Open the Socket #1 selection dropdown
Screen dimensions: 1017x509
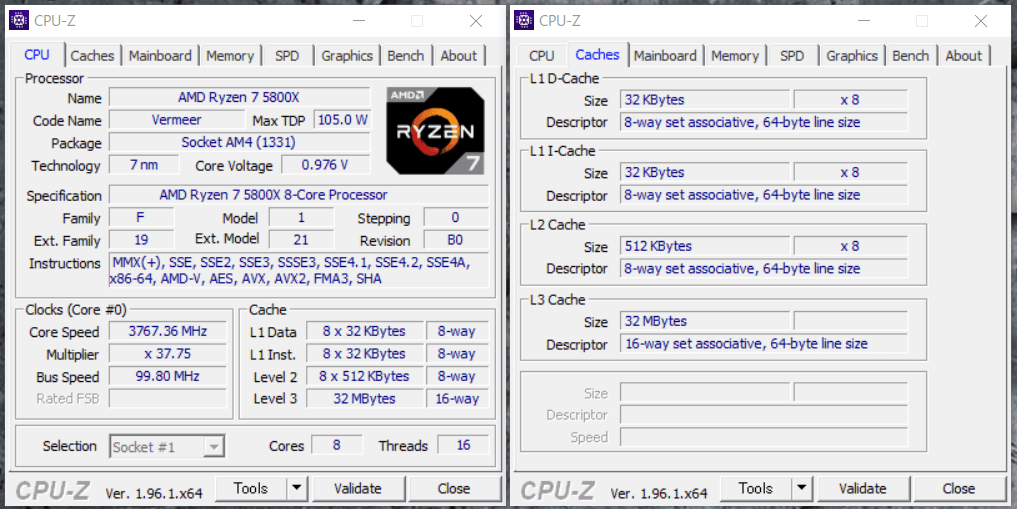167,447
